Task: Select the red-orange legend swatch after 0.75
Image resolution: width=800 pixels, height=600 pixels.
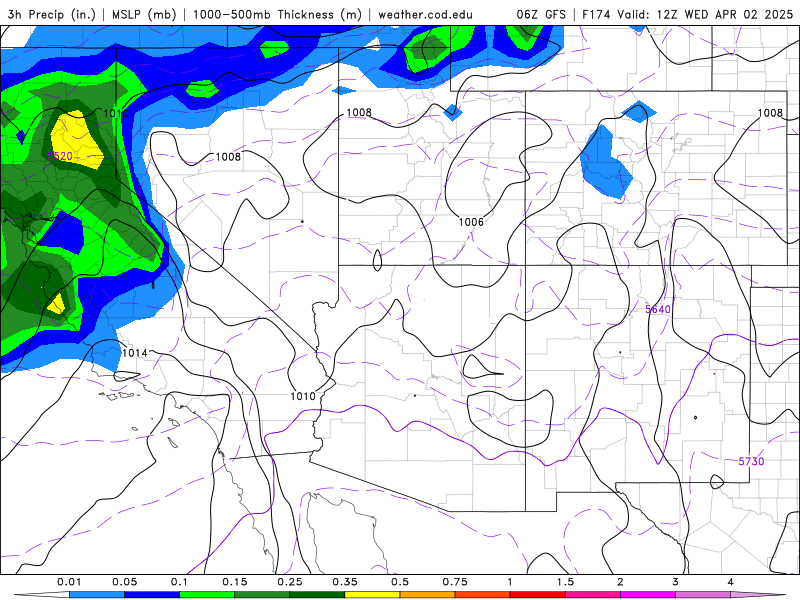Action: 483,595
